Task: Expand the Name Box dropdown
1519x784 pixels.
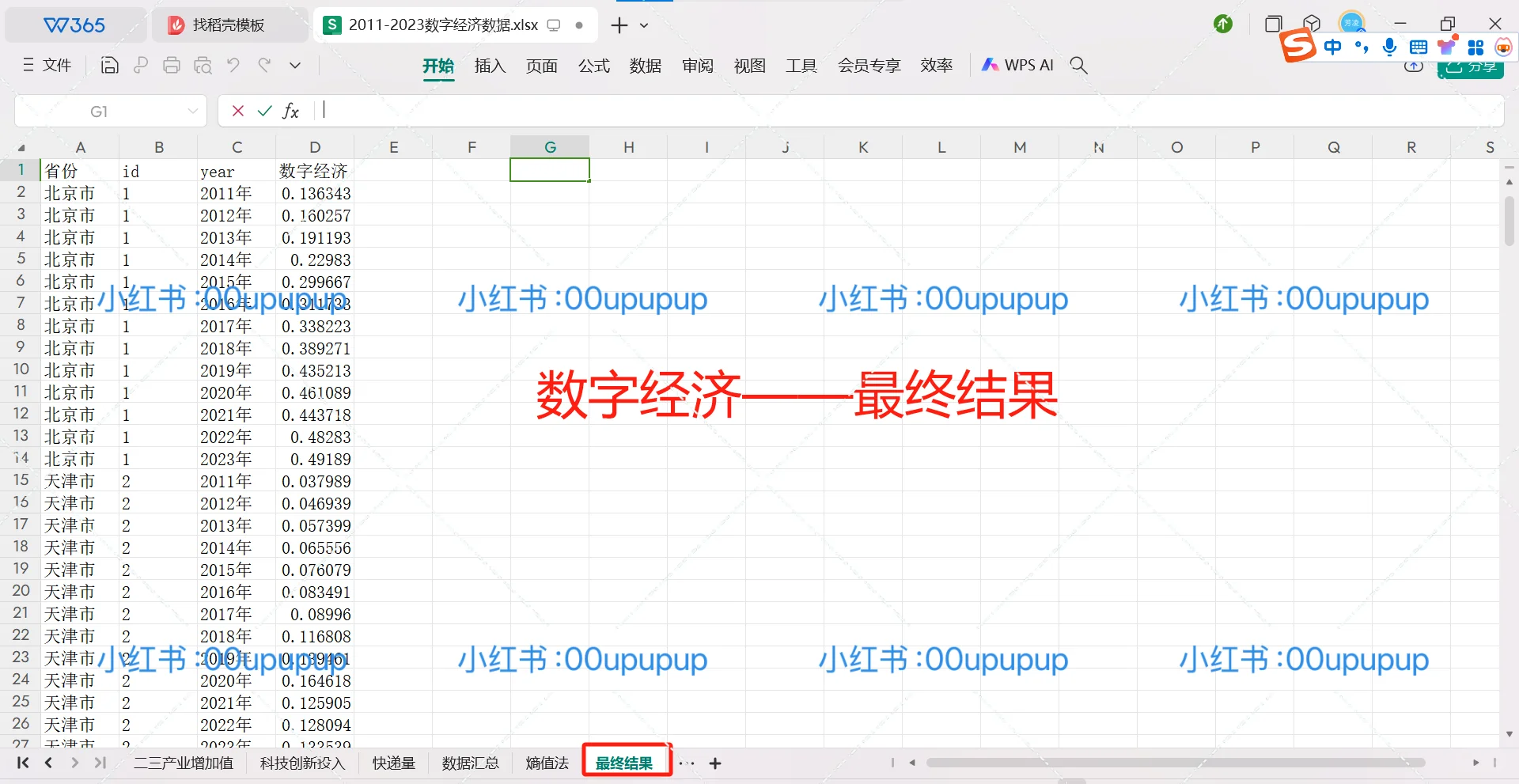Action: pos(194,111)
